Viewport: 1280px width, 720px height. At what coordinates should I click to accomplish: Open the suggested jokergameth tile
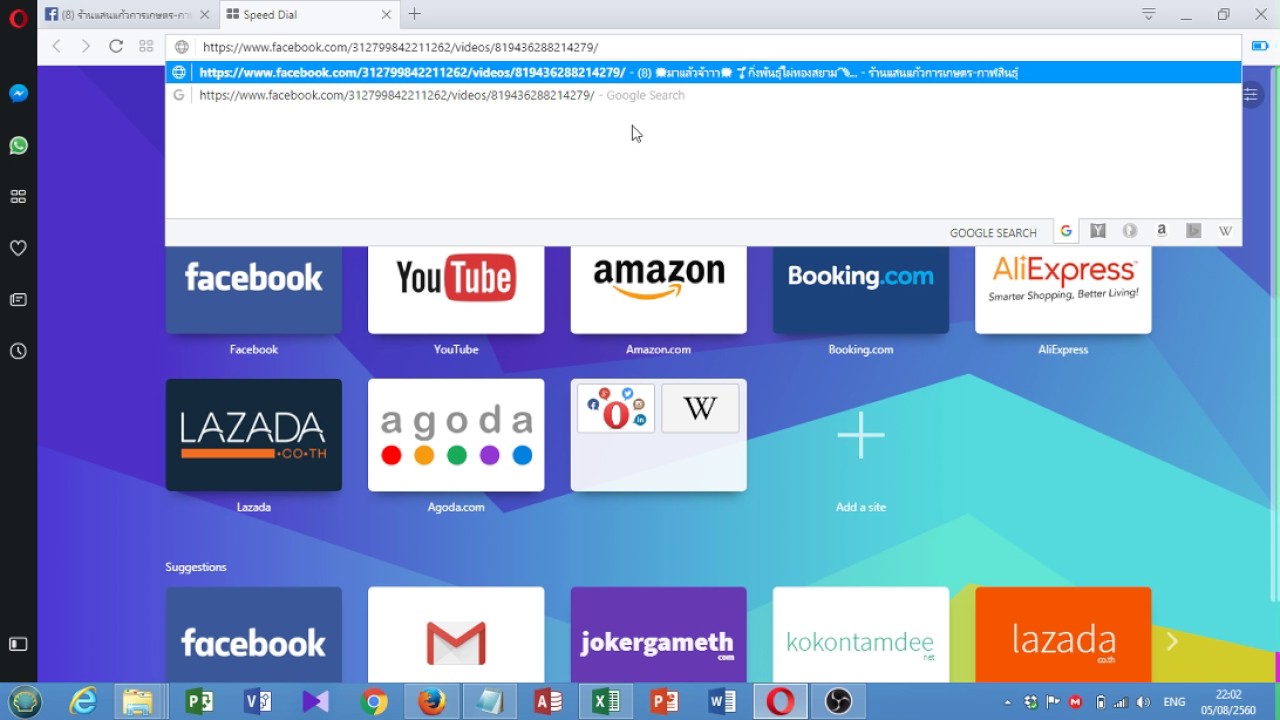(658, 634)
